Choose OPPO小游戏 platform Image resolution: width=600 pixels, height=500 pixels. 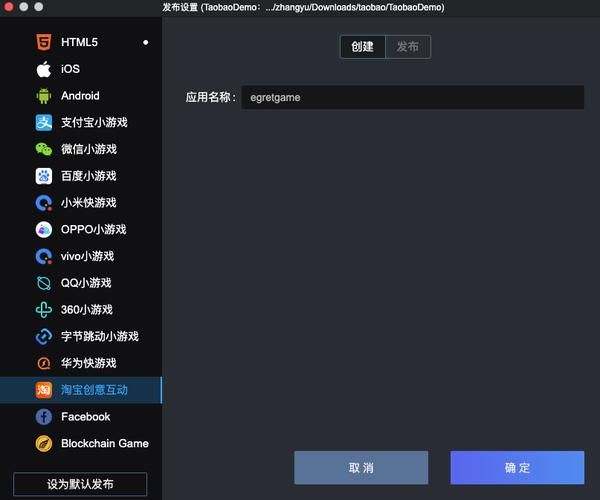[x=93, y=230]
